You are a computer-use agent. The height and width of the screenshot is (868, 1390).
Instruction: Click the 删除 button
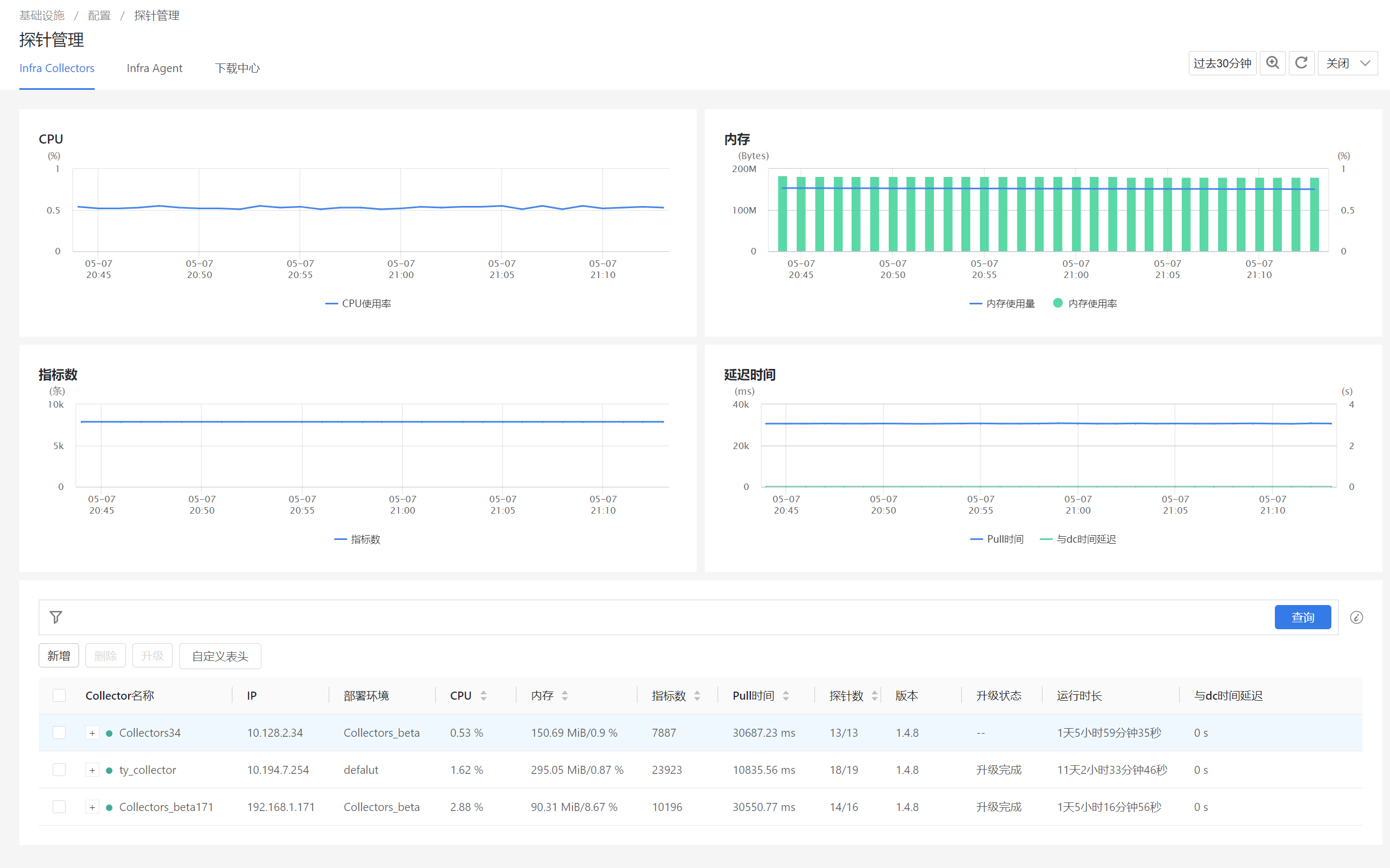[105, 656]
